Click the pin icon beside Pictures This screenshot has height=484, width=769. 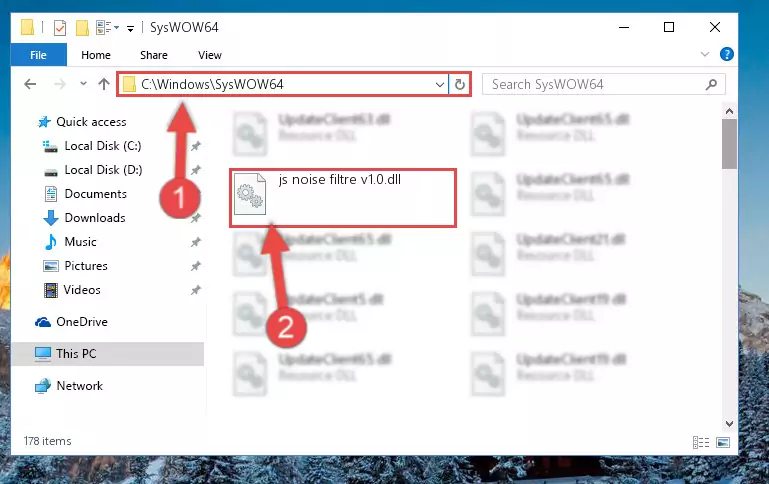pos(196,266)
